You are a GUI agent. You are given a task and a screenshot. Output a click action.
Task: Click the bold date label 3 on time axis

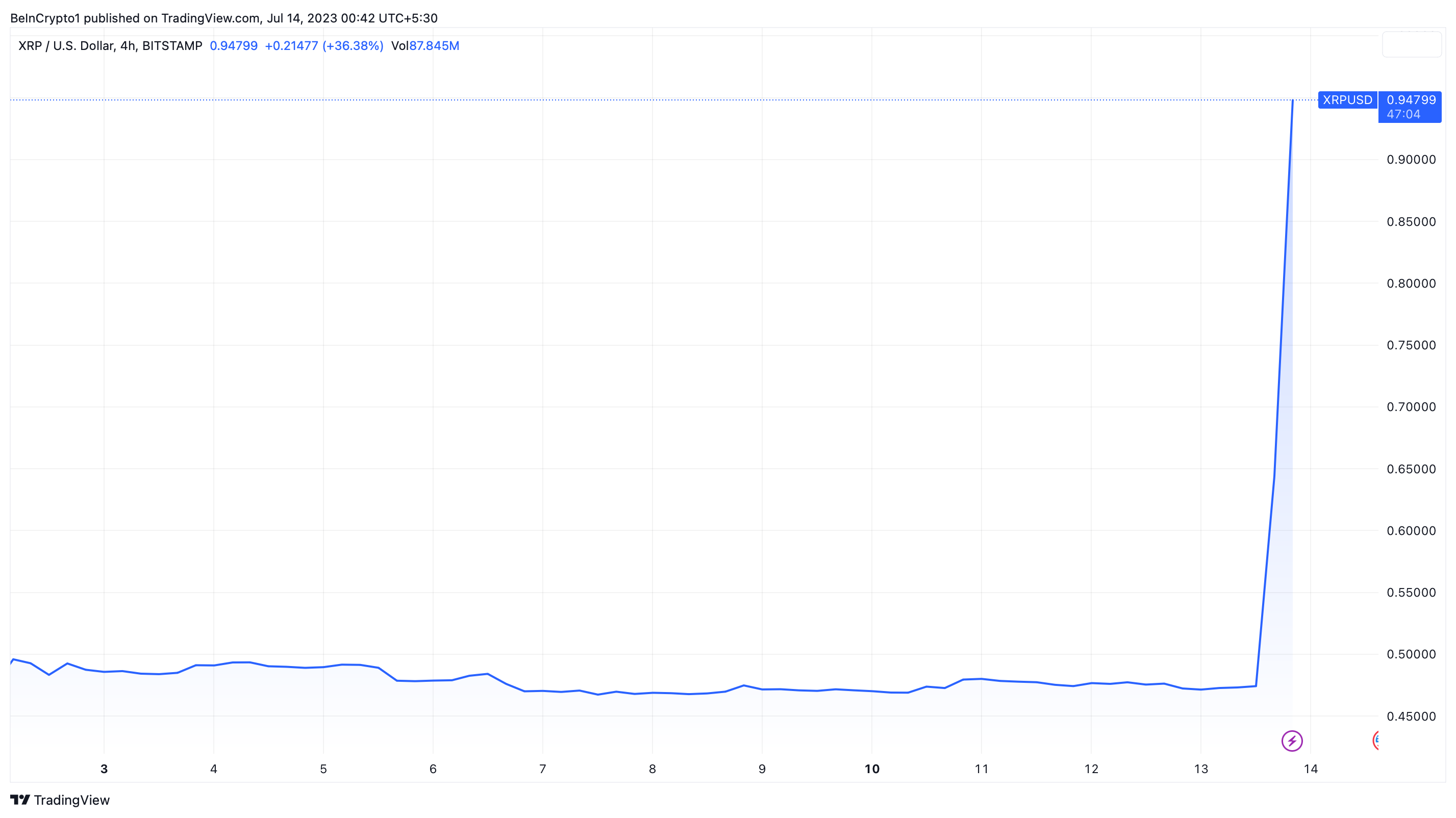pyautogui.click(x=104, y=769)
